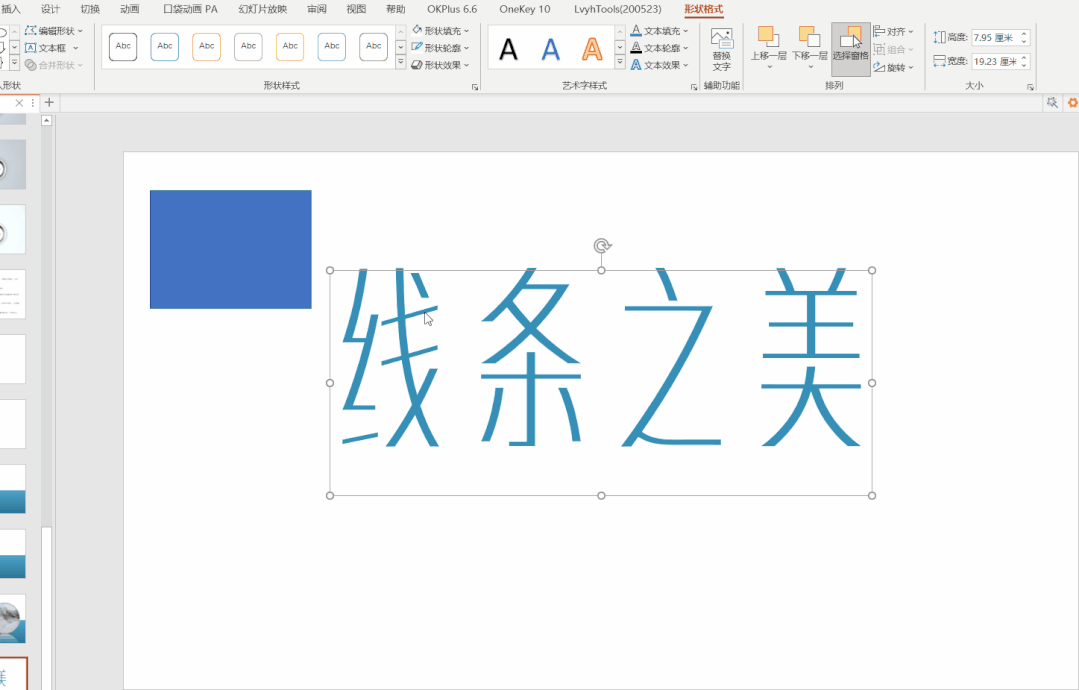Switch to the 动画 animations tab
The width and height of the screenshot is (1079, 690).
[130, 9]
